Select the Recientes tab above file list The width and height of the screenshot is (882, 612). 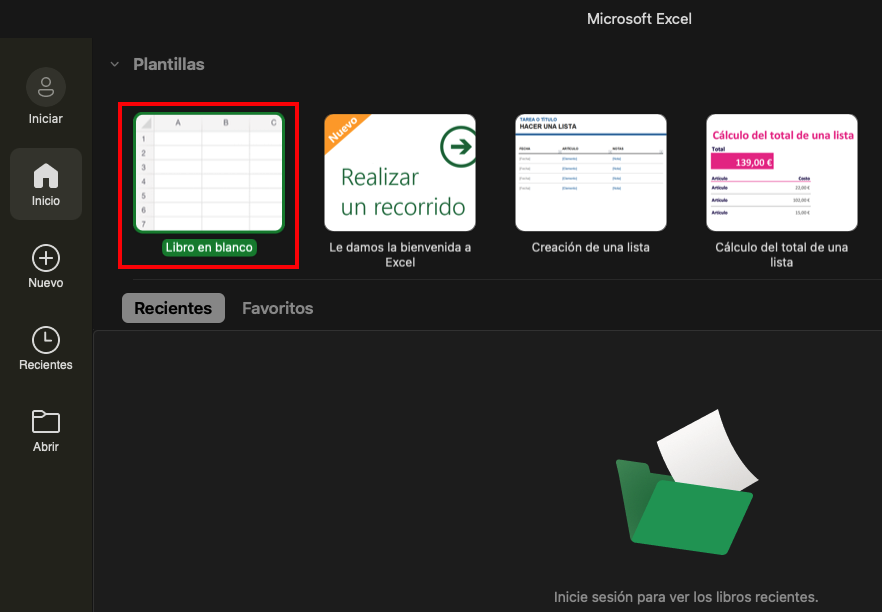(173, 308)
